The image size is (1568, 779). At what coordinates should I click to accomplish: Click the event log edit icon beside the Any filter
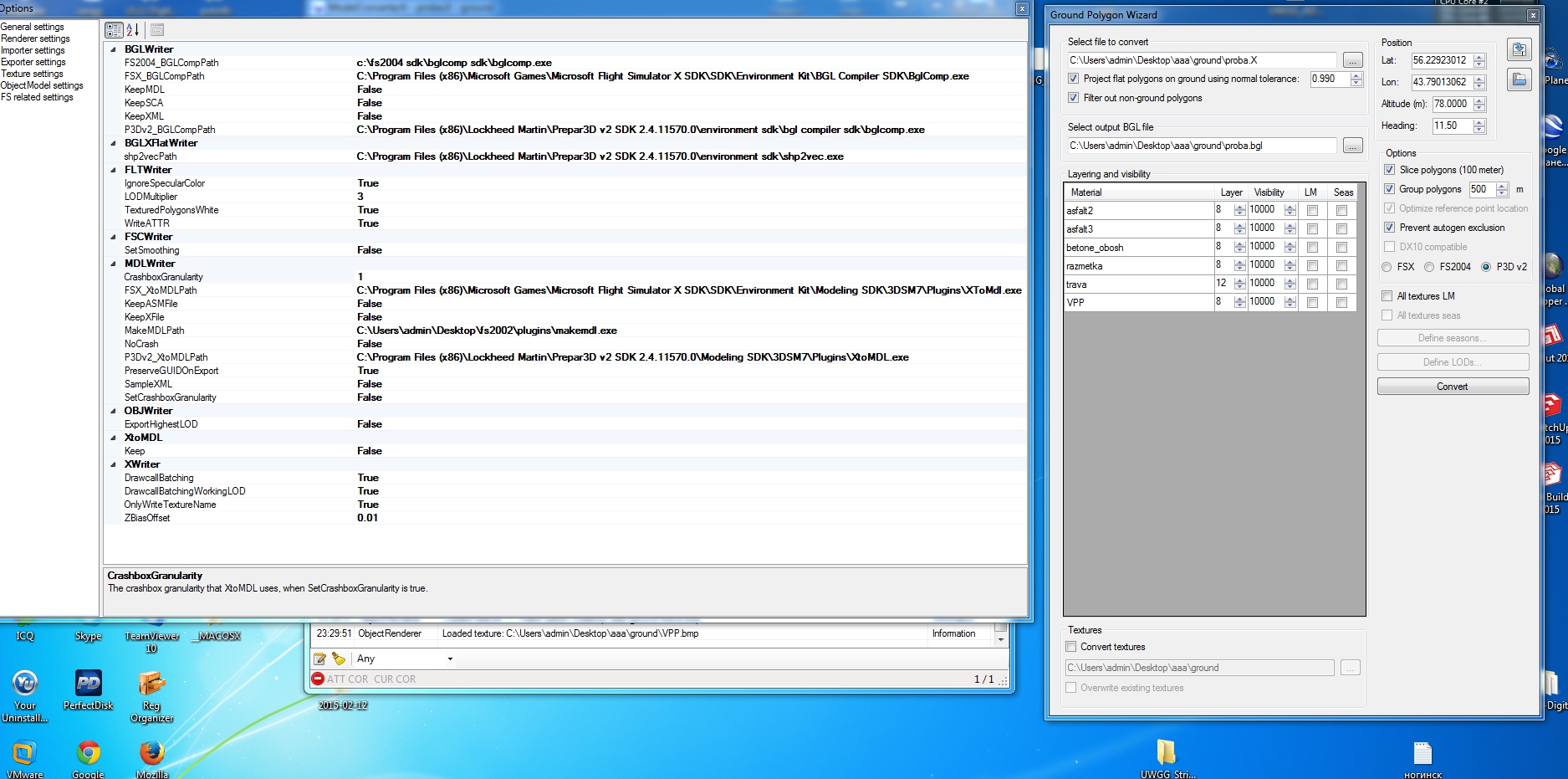pyautogui.click(x=319, y=659)
